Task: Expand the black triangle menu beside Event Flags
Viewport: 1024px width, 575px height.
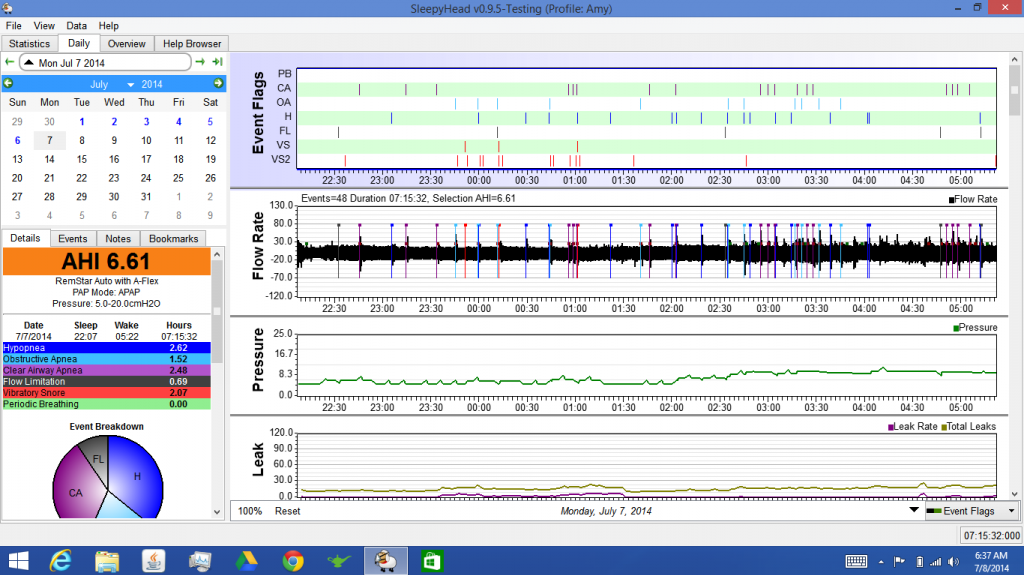Action: click(x=912, y=510)
